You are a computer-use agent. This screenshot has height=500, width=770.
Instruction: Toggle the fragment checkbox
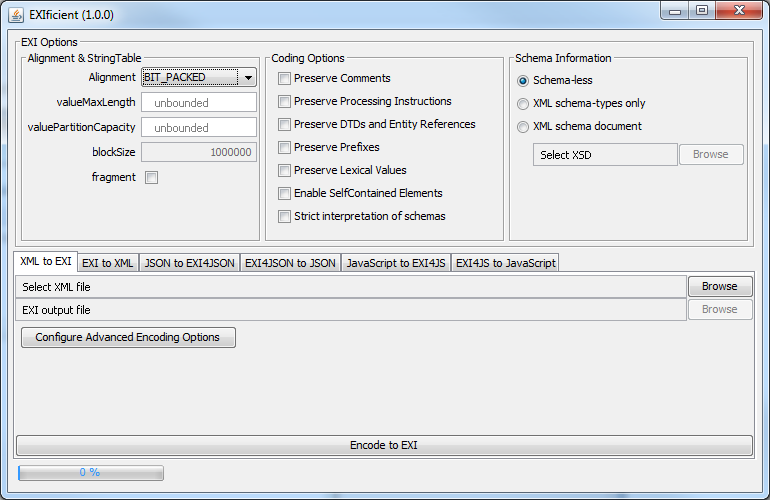pos(151,177)
